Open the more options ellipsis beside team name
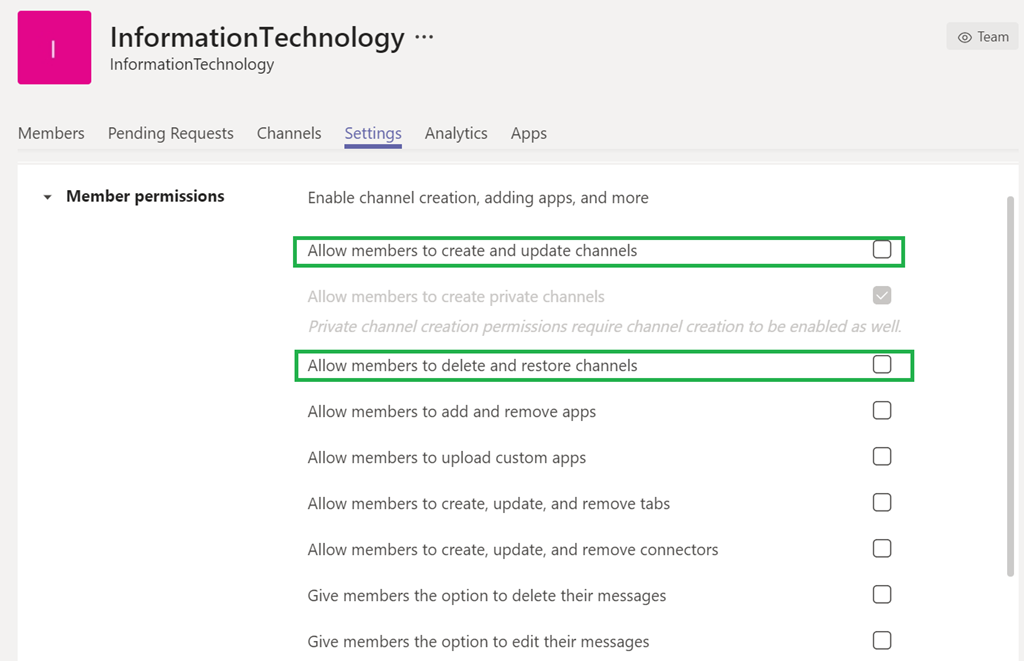The width and height of the screenshot is (1024, 661). 424,37
